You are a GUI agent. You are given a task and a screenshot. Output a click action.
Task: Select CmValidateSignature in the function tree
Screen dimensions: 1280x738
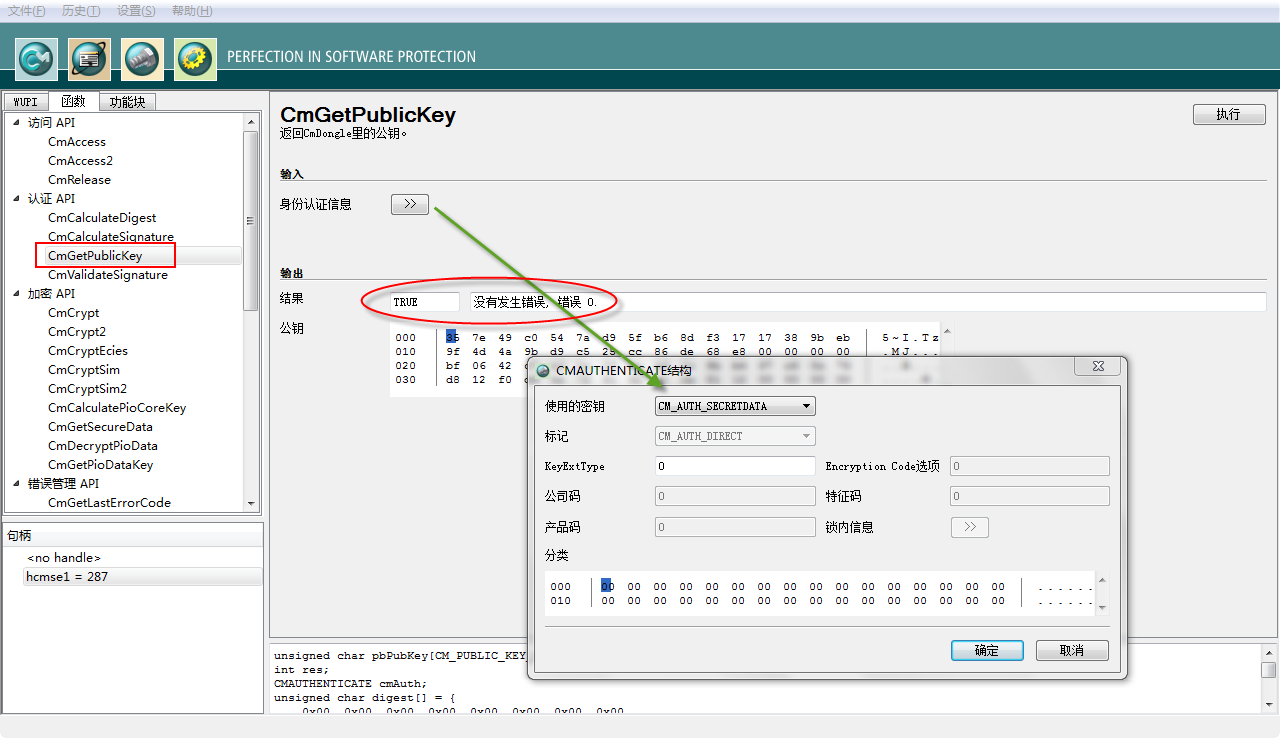(108, 275)
